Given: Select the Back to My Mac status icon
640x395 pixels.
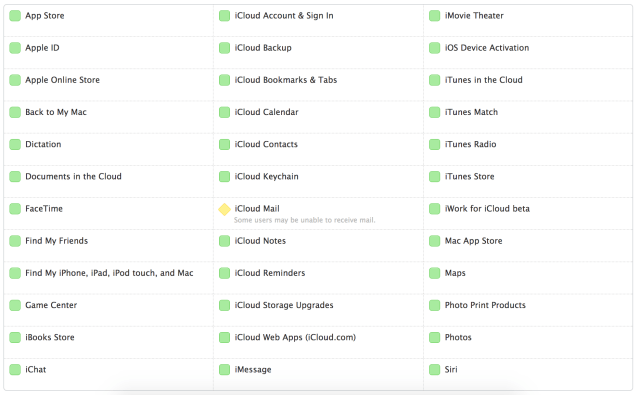Looking at the screenshot, I should click(x=15, y=112).
